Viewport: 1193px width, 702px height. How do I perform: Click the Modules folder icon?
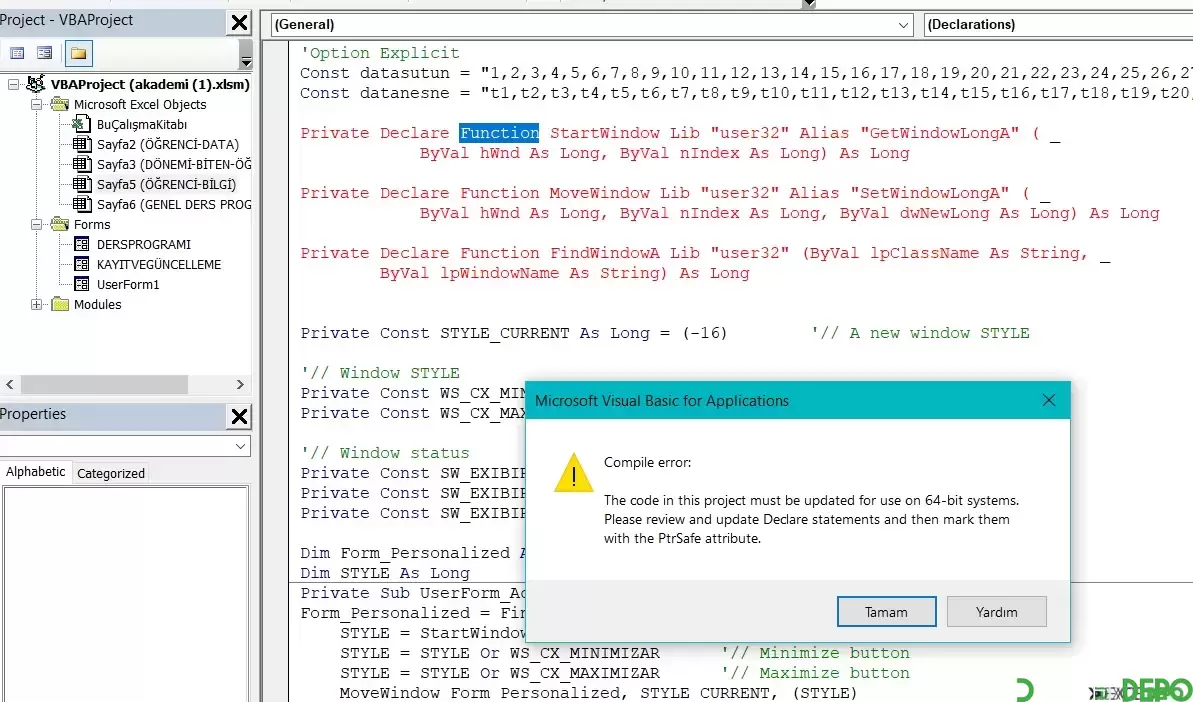tap(59, 304)
